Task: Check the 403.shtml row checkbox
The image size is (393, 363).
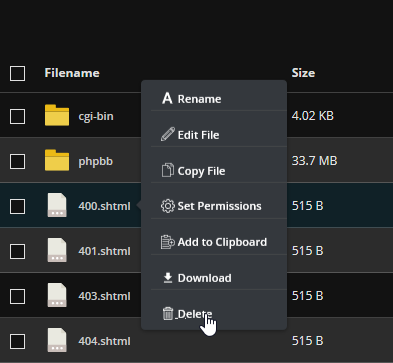Action: [x=17, y=296]
